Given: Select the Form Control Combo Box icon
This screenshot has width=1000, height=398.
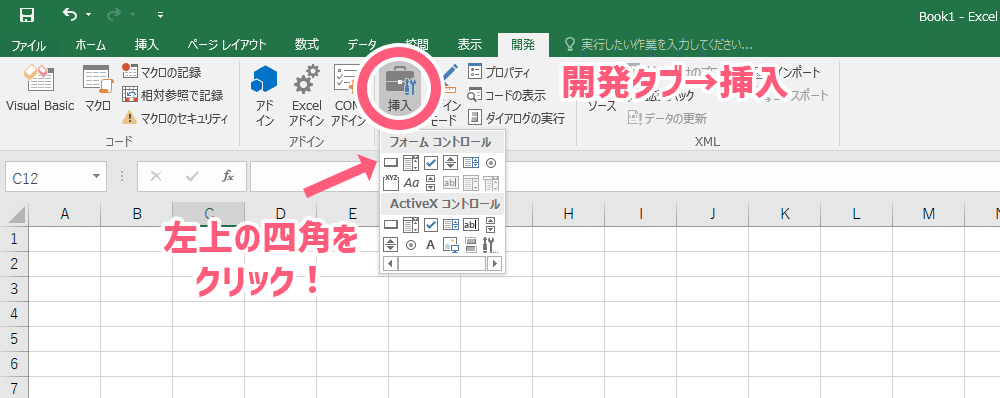Looking at the screenshot, I should (411, 163).
